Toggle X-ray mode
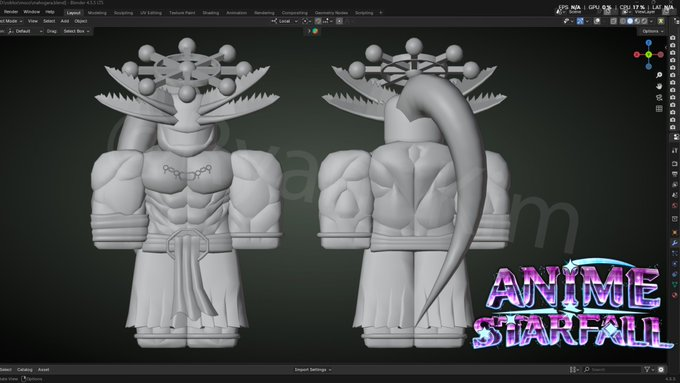The height and width of the screenshot is (383, 680). click(x=613, y=21)
